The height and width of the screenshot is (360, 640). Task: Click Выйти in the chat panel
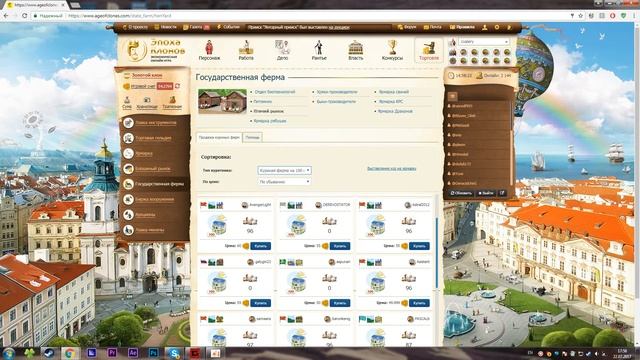point(485,193)
